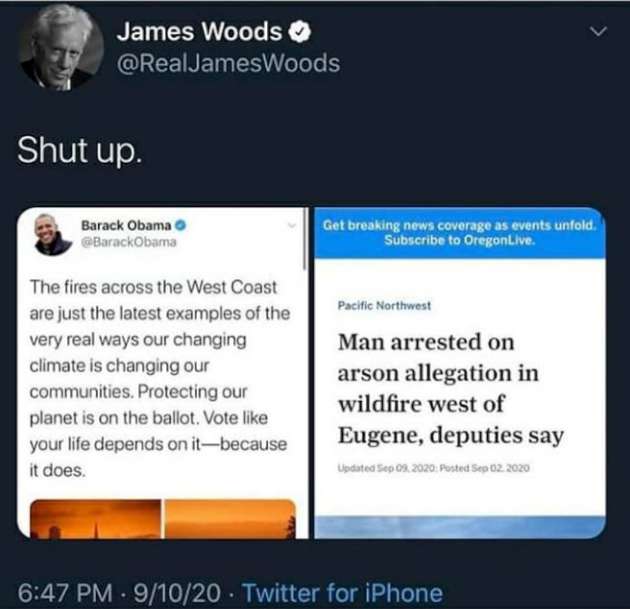Click the "Shut up." tweet text
This screenshot has height=609, width=630.
[x=80, y=150]
